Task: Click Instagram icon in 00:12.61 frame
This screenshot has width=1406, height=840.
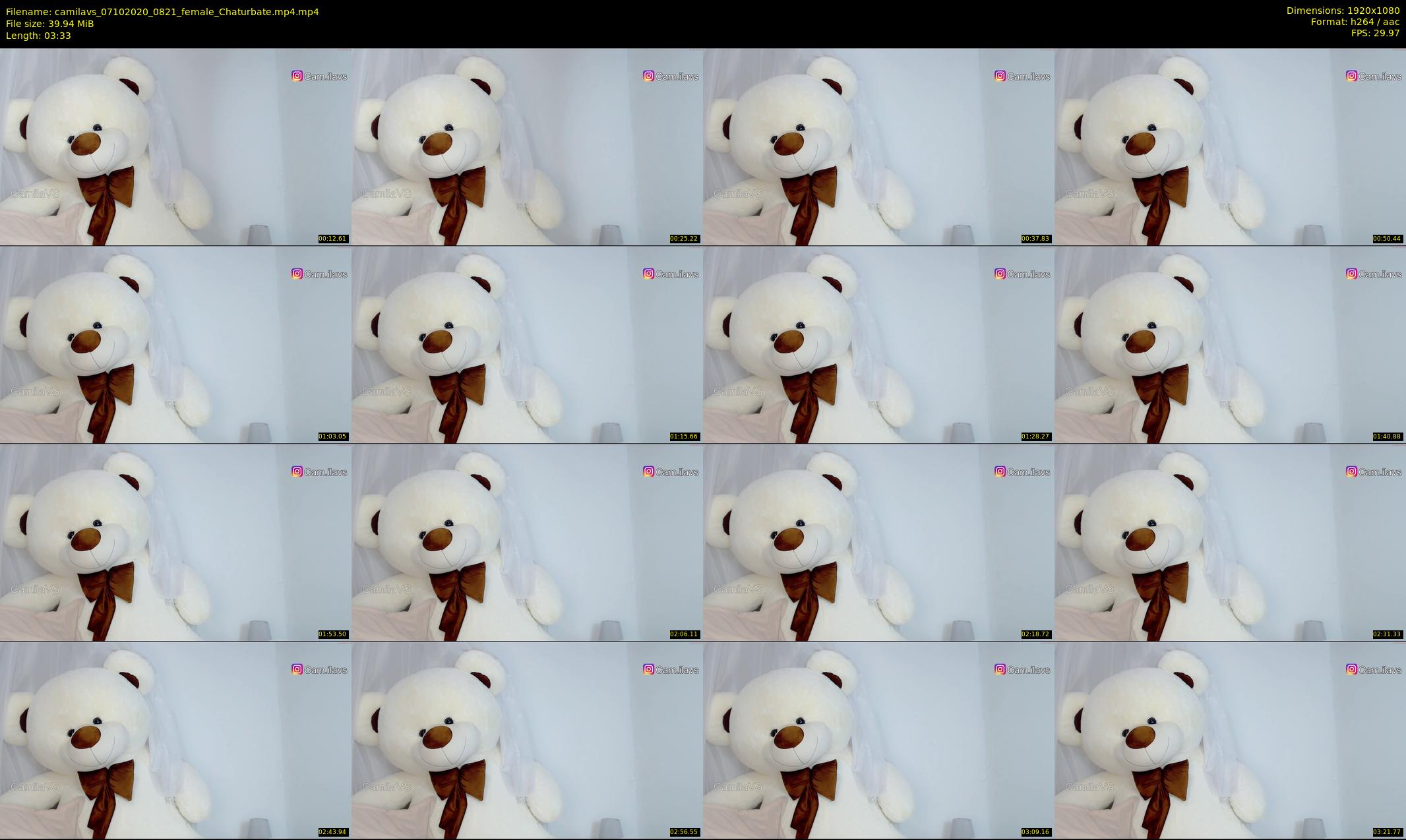Action: 297,76
